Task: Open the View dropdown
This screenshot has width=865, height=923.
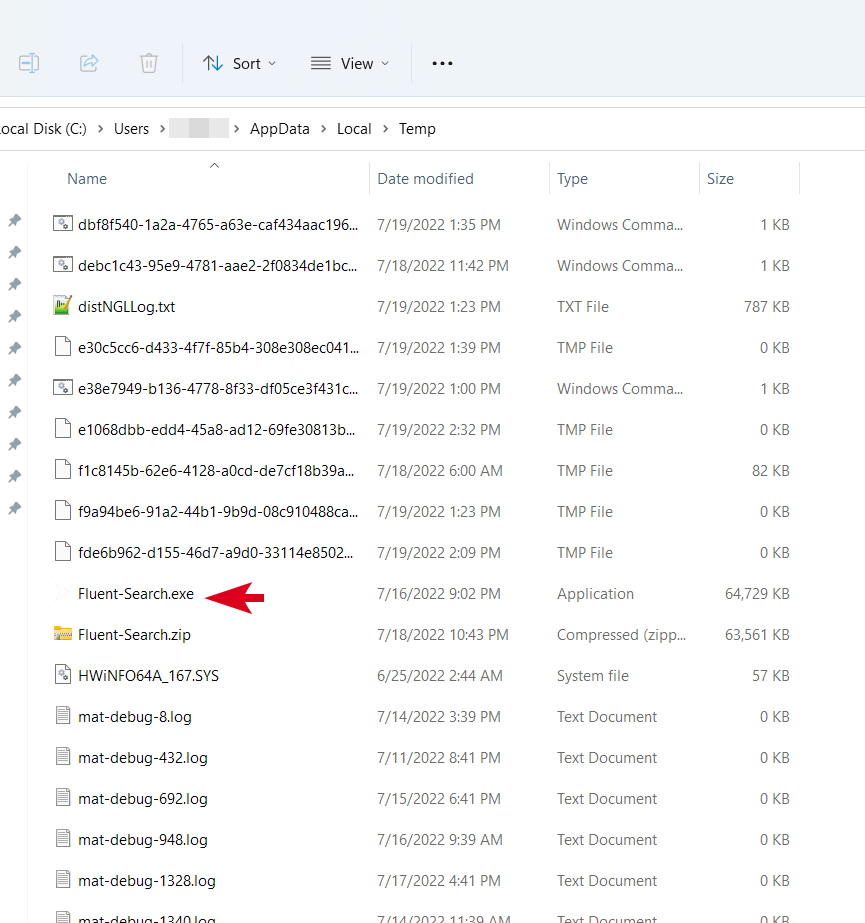Action: [349, 63]
